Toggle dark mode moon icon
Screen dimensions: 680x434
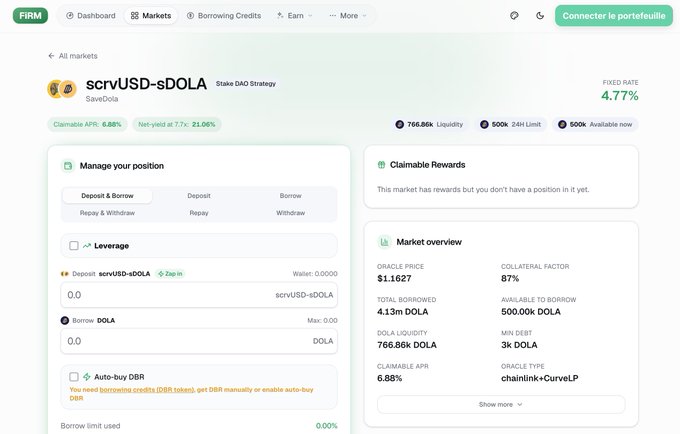[x=540, y=16]
